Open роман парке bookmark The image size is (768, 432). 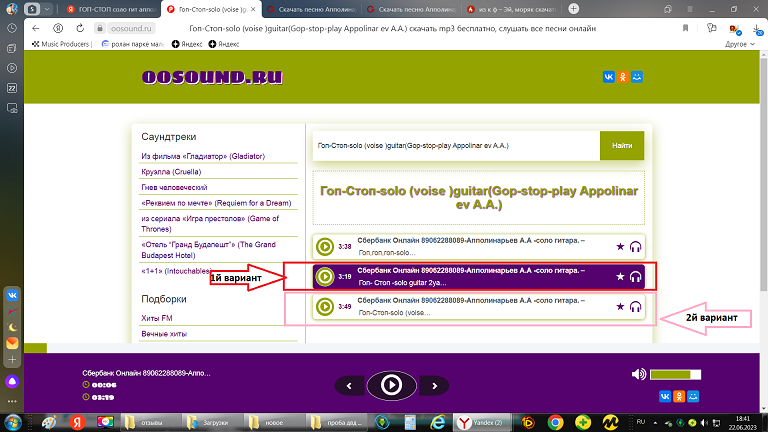(x=133, y=44)
